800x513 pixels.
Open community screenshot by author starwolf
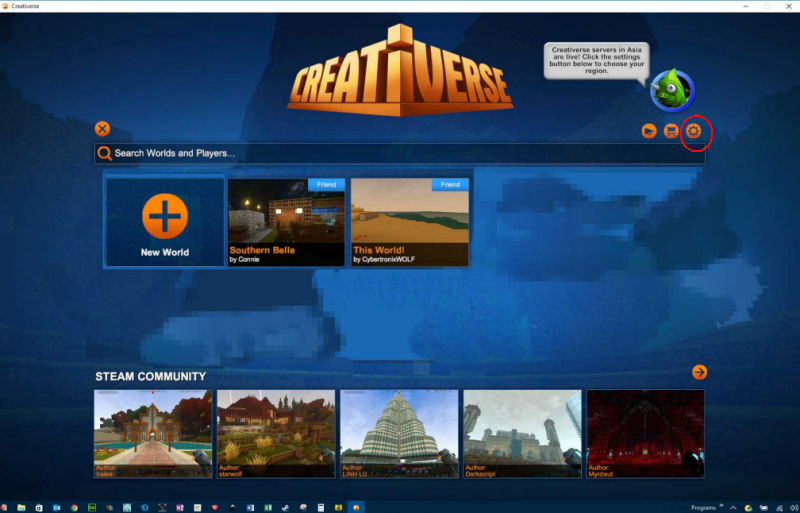coord(276,434)
